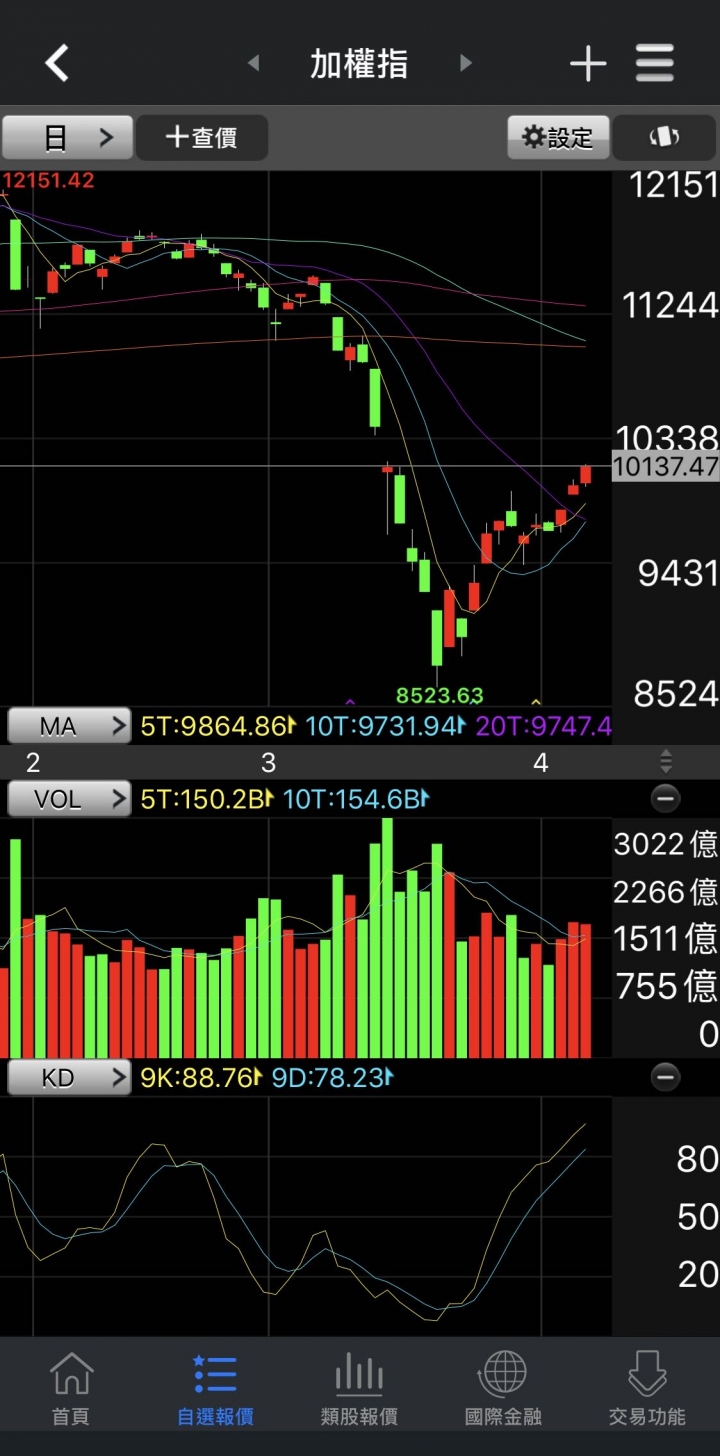Open 自選報價 watchlist tab

point(215,1388)
